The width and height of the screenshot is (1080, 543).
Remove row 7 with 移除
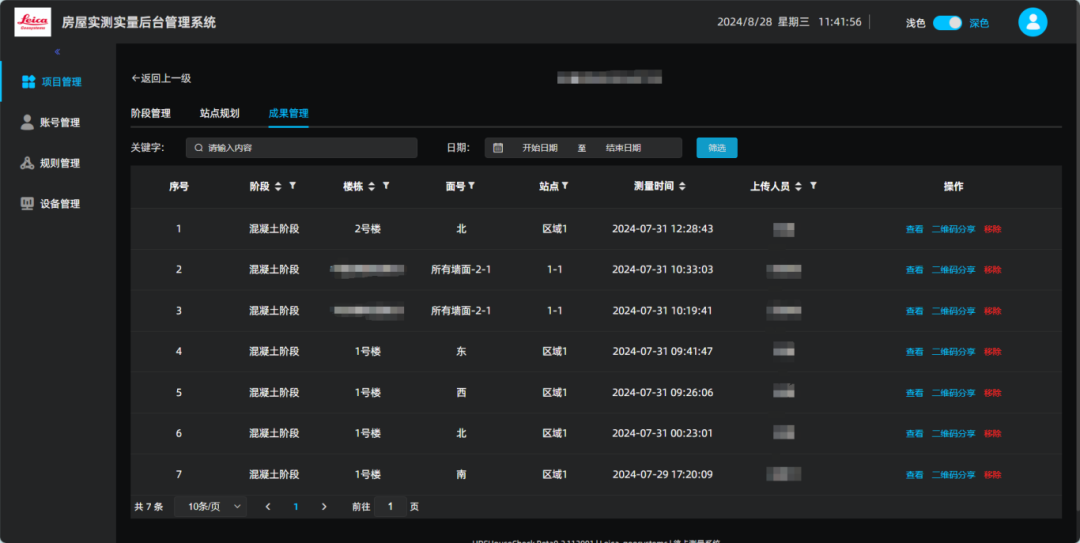pyautogui.click(x=993, y=475)
